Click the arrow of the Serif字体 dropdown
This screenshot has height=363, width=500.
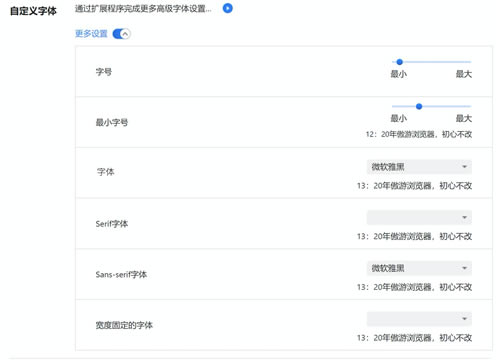[464, 217]
